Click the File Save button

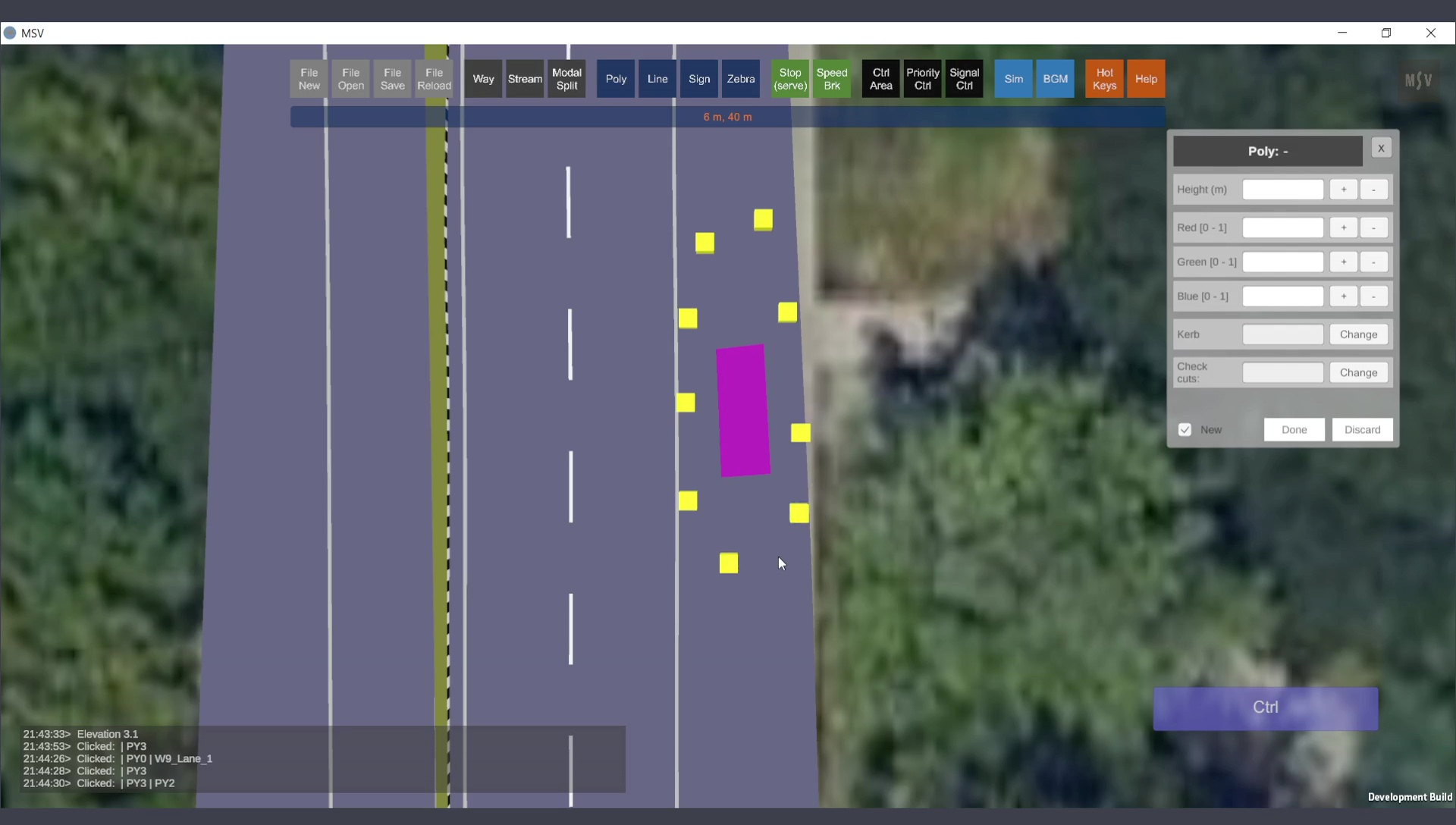coord(392,79)
